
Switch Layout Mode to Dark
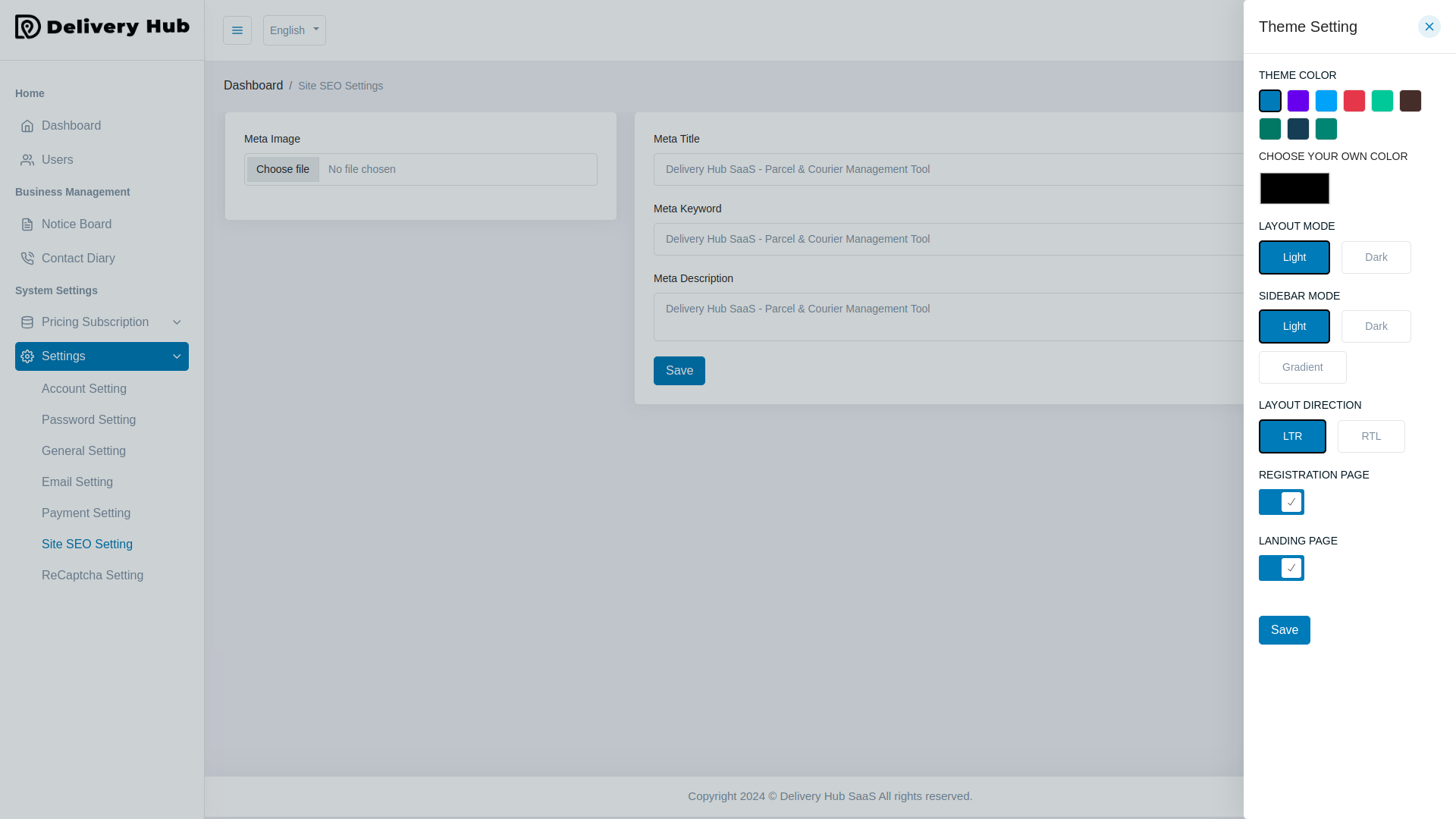tap(1376, 257)
